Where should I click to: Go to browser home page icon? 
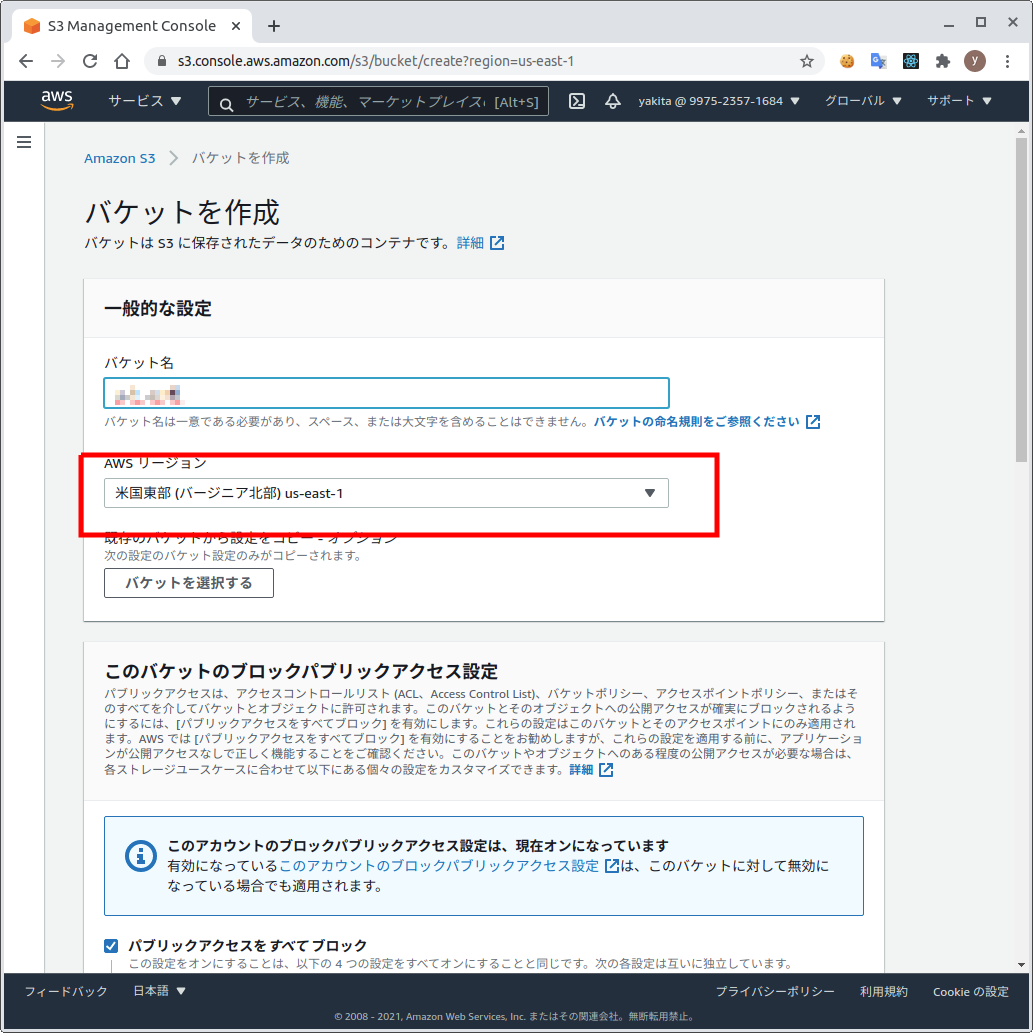click(x=122, y=61)
